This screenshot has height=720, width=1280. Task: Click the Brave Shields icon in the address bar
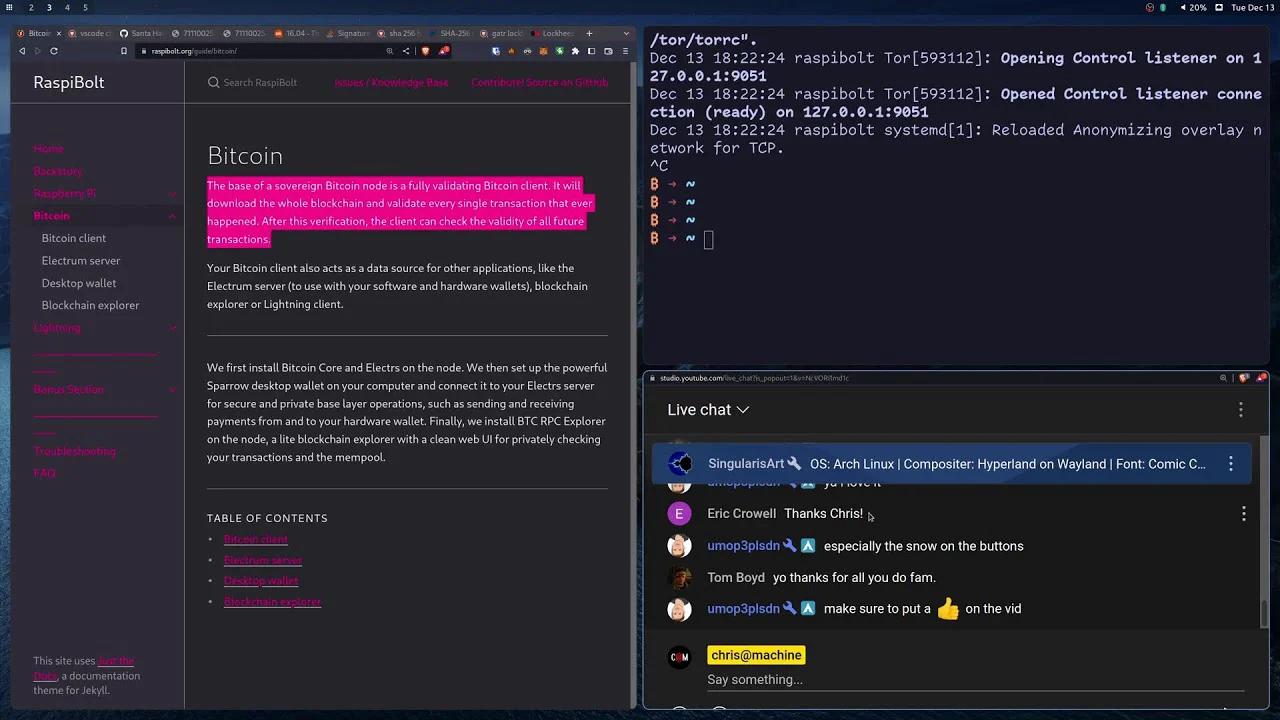click(425, 51)
